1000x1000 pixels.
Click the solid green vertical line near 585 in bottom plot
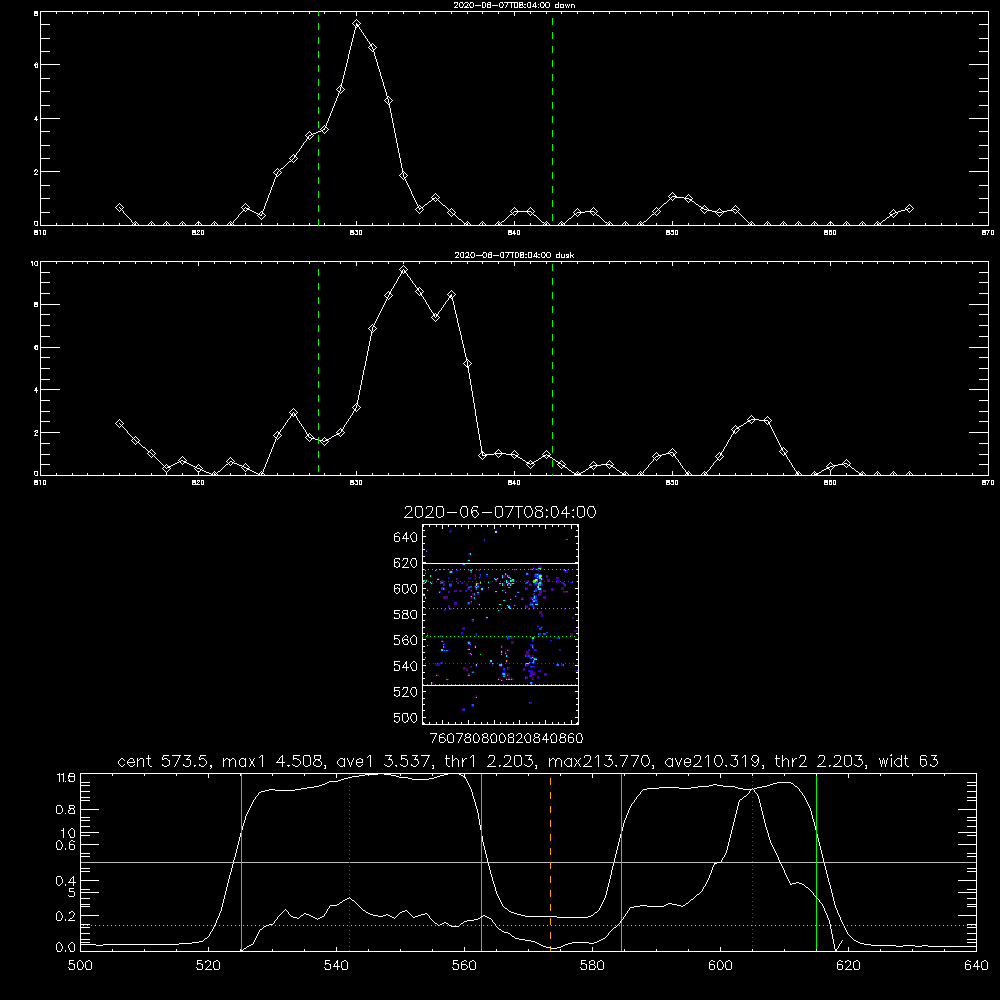click(x=621, y=861)
